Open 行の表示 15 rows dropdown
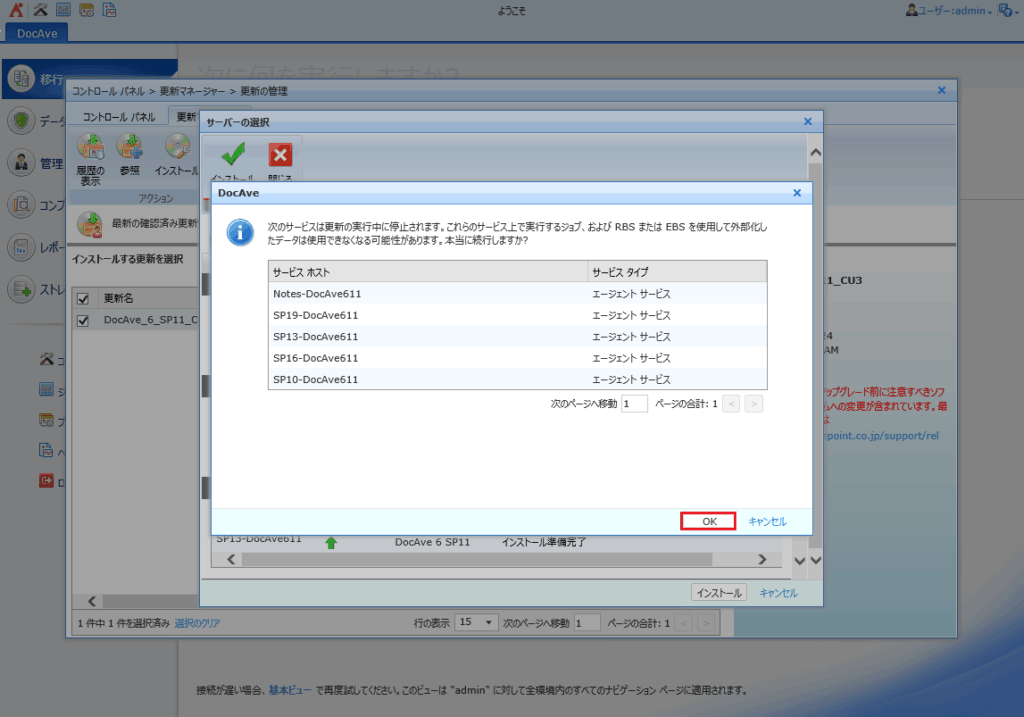Image resolution: width=1024 pixels, height=717 pixels. 476,622
